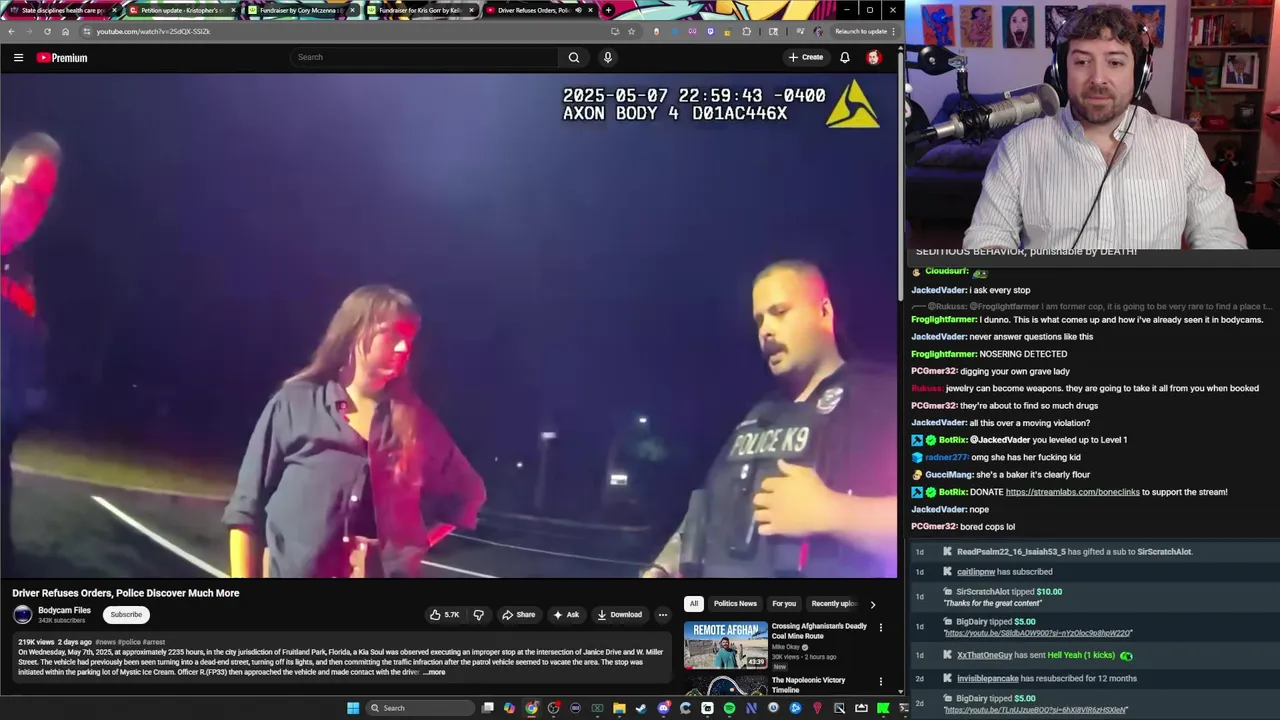Select the For you chip
Screen dimensions: 1280x720
click(x=784, y=603)
